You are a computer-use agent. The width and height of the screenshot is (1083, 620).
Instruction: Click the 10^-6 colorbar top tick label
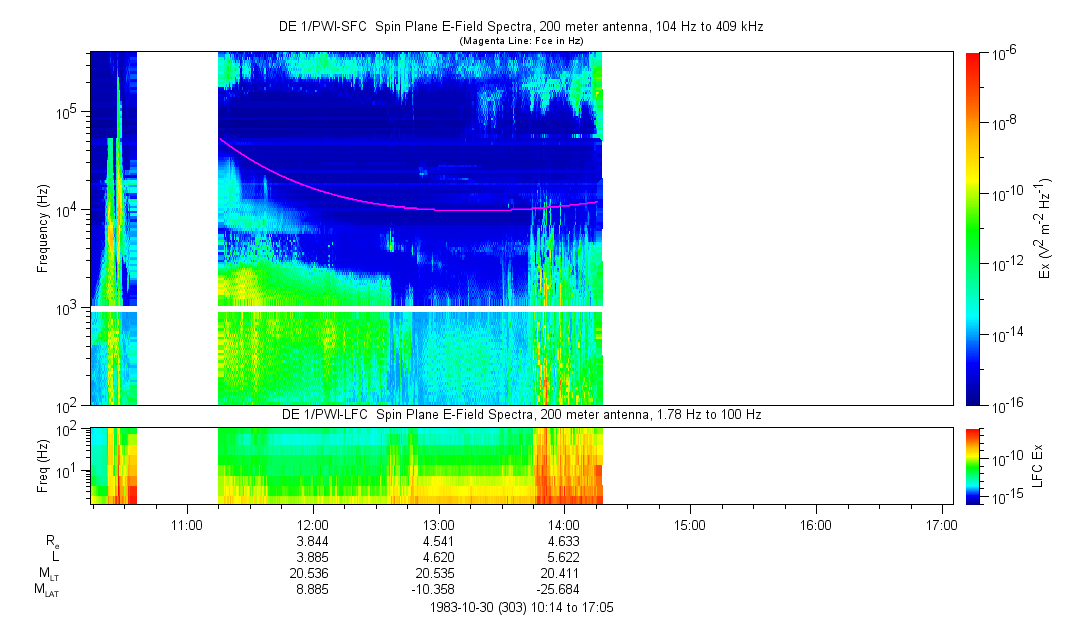[x=1004, y=53]
